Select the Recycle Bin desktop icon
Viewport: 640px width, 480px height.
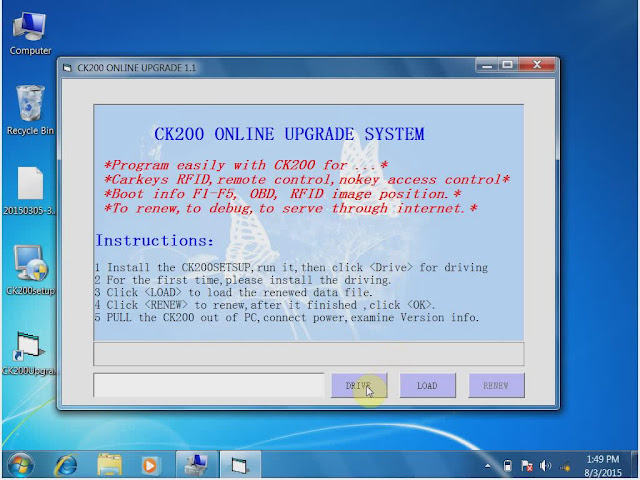[30, 110]
